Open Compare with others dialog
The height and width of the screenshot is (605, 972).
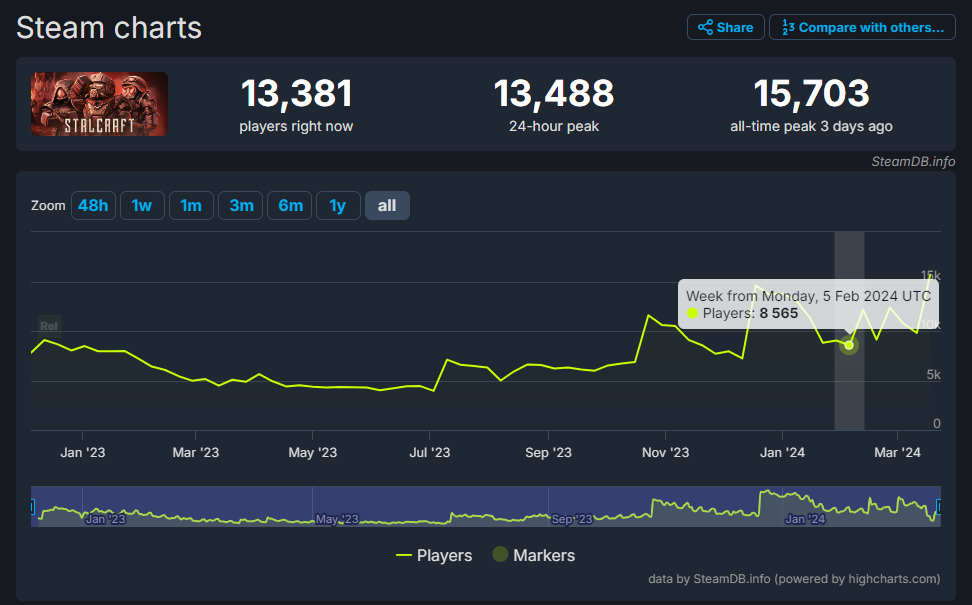862,27
